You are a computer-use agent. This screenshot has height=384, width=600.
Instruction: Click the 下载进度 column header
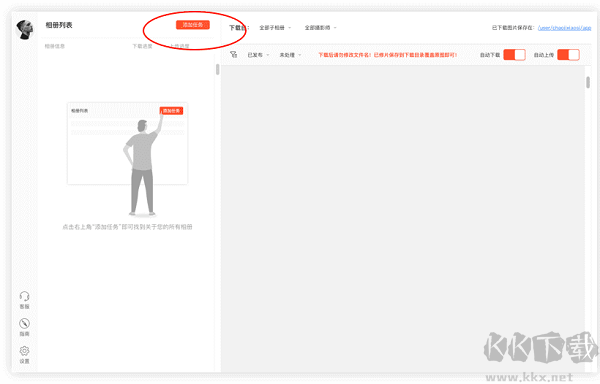(x=142, y=46)
